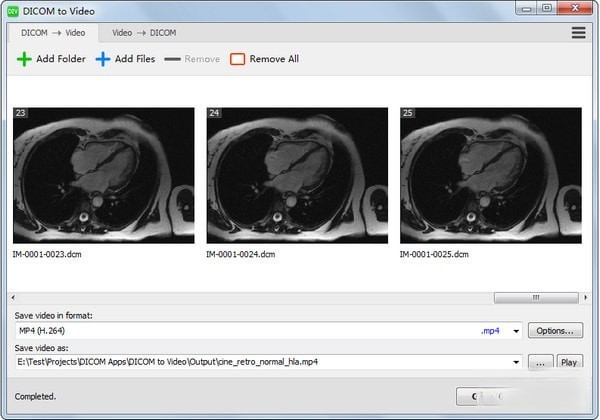Image resolution: width=600 pixels, height=420 pixels.
Task: Open the Options... button
Action: 555,330
